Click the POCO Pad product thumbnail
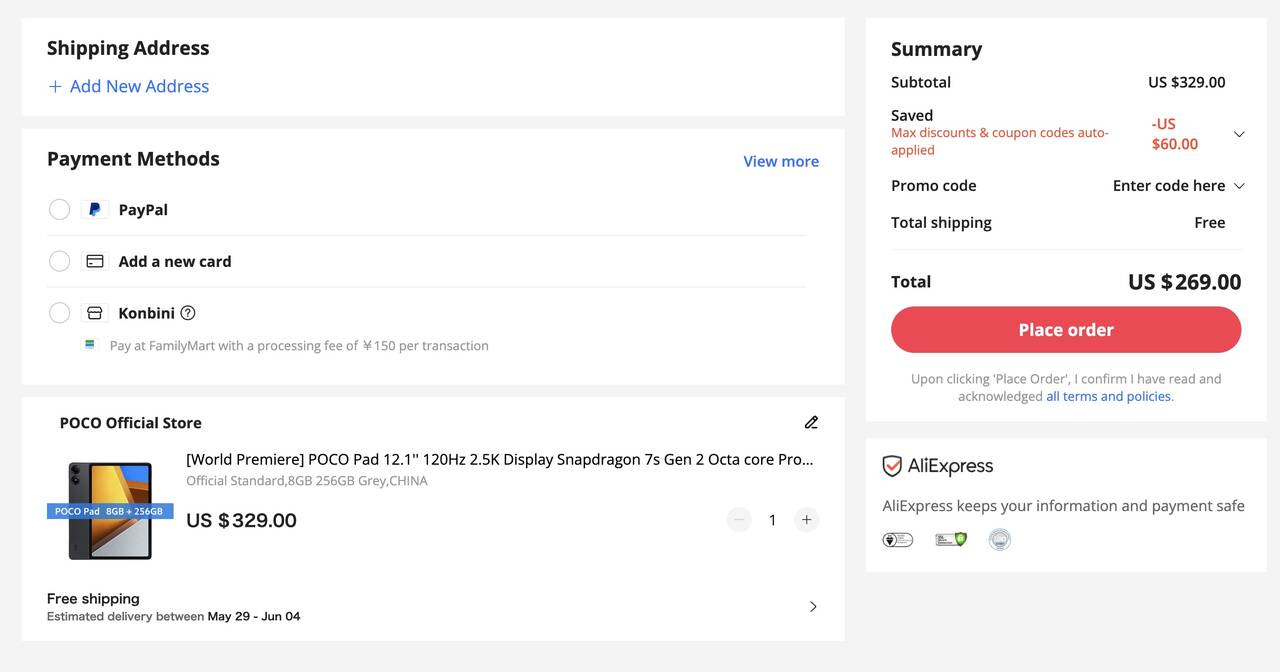Screen dimensions: 1280x672 (110, 511)
